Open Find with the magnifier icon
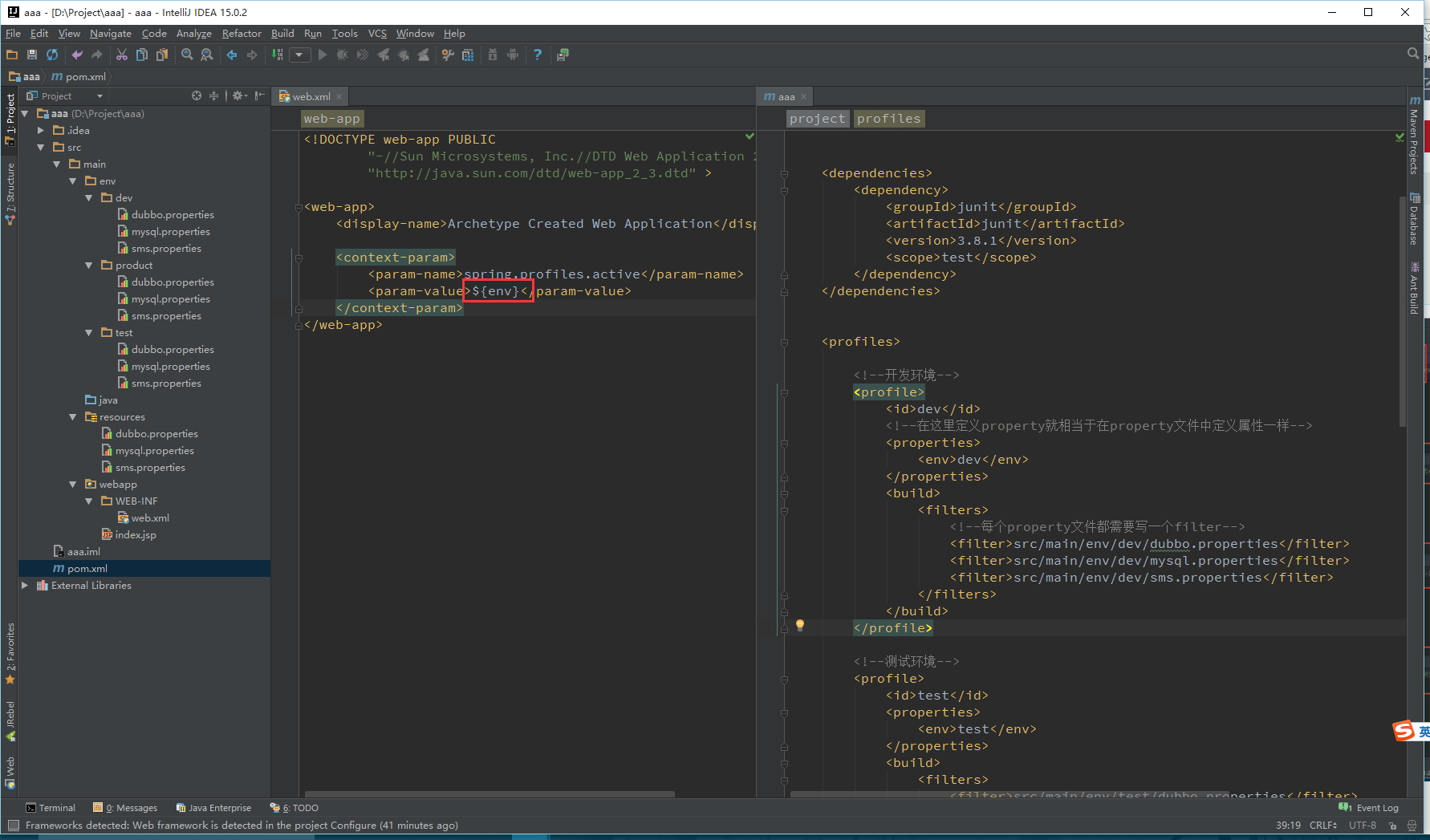The image size is (1430, 840). (x=187, y=55)
